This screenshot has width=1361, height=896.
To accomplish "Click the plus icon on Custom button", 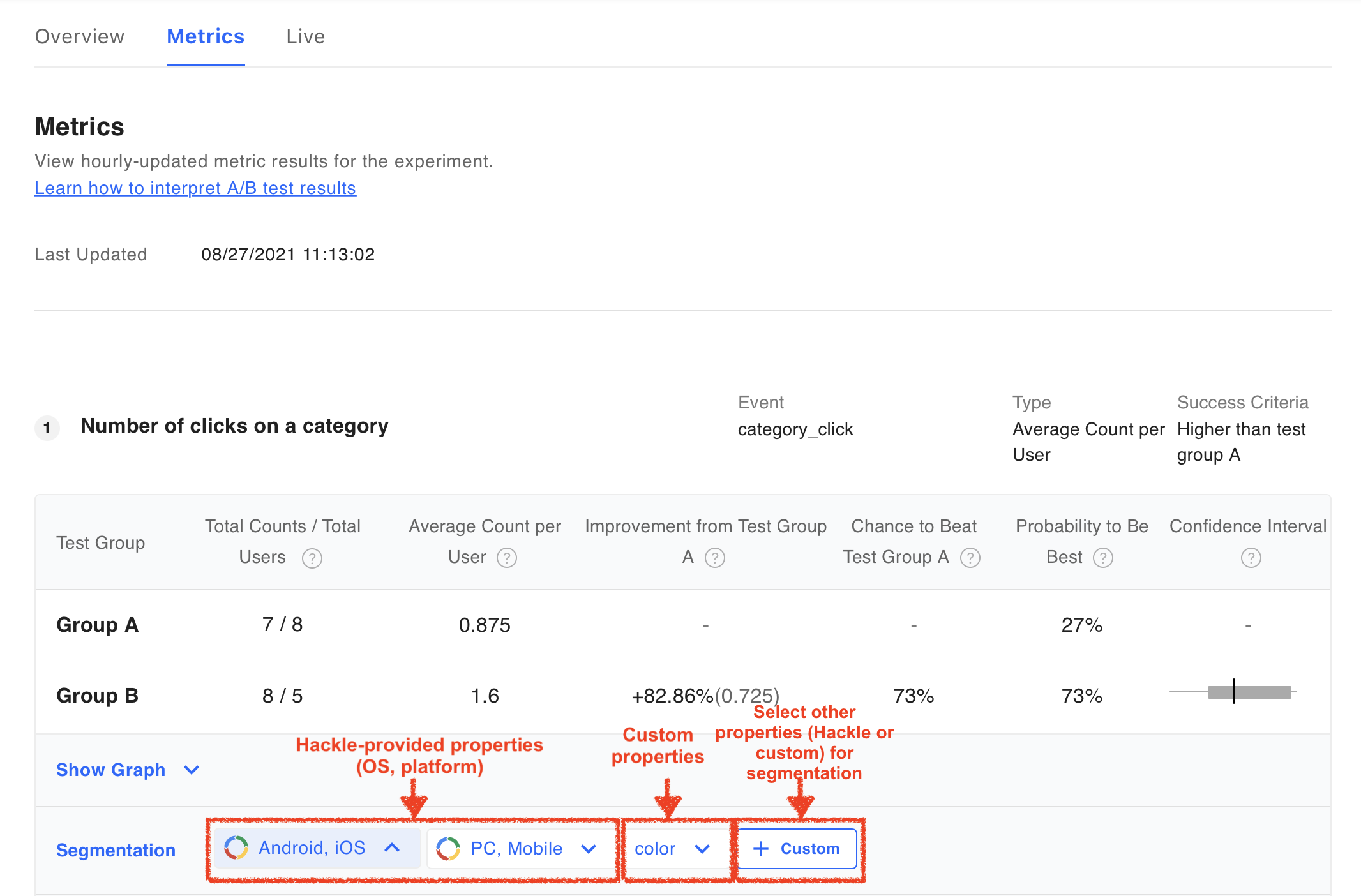I will click(760, 849).
